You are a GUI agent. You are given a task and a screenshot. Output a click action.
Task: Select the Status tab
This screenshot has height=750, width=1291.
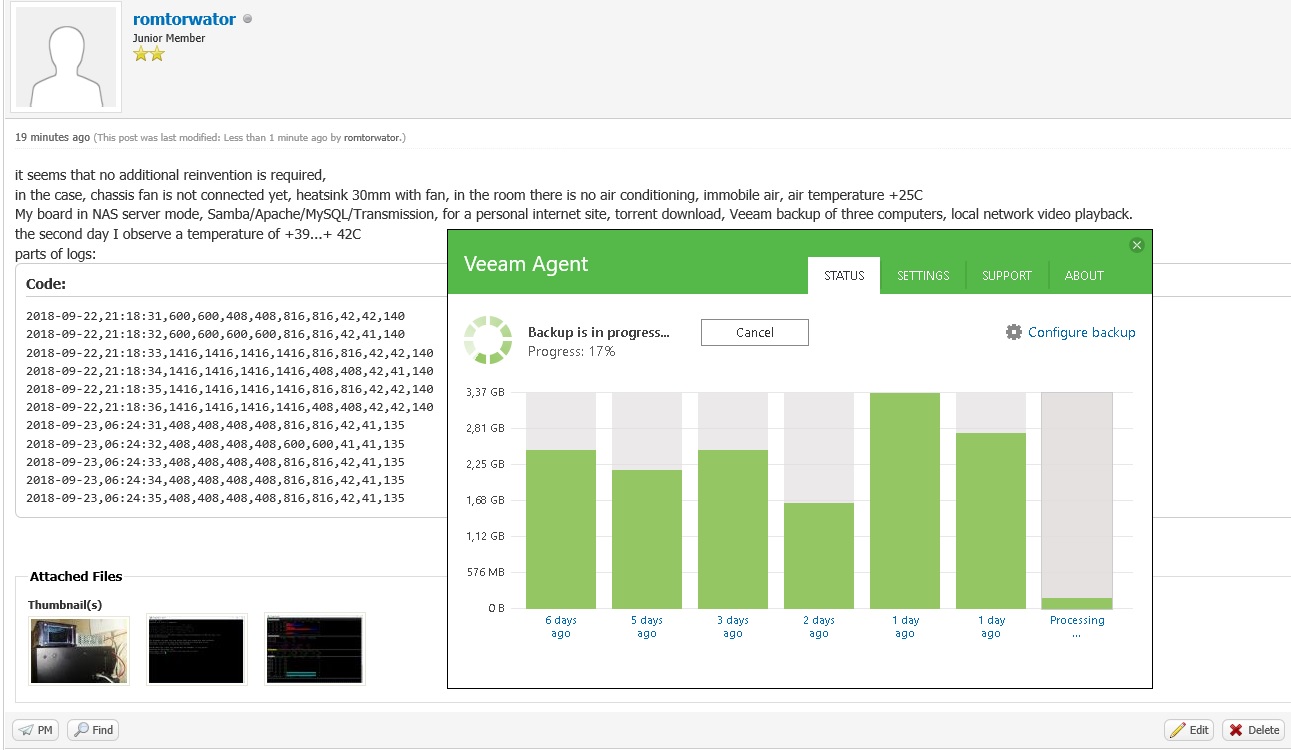[x=843, y=276]
